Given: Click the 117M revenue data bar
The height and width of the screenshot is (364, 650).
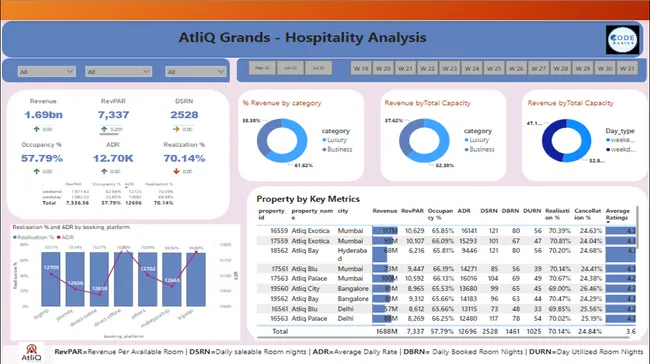Looking at the screenshot, I should tap(385, 231).
